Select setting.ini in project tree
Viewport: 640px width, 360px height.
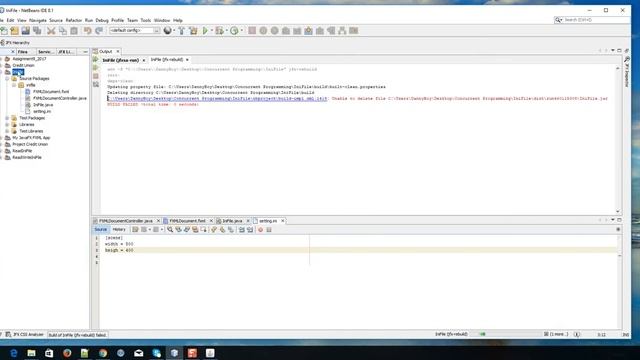[42, 111]
